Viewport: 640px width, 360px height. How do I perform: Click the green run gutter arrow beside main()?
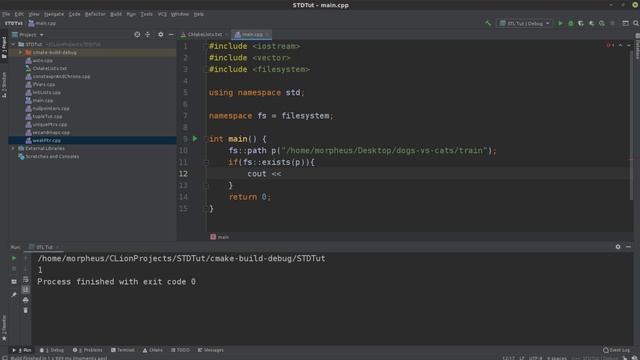tap(195, 139)
